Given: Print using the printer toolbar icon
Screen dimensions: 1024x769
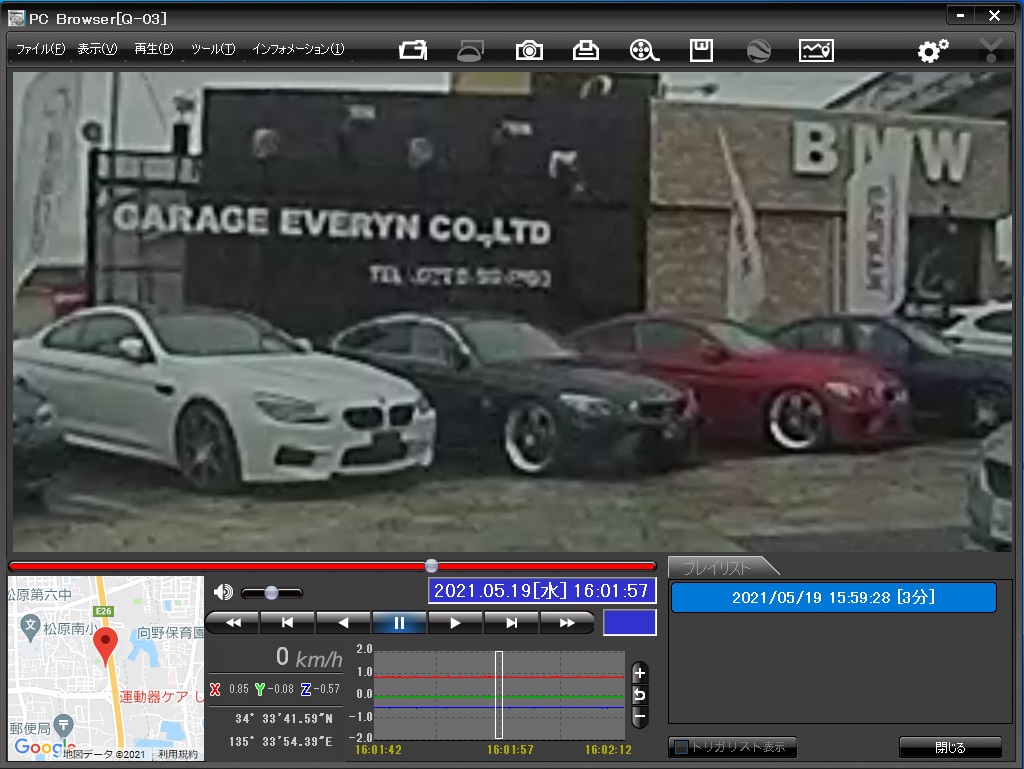Looking at the screenshot, I should [586, 50].
